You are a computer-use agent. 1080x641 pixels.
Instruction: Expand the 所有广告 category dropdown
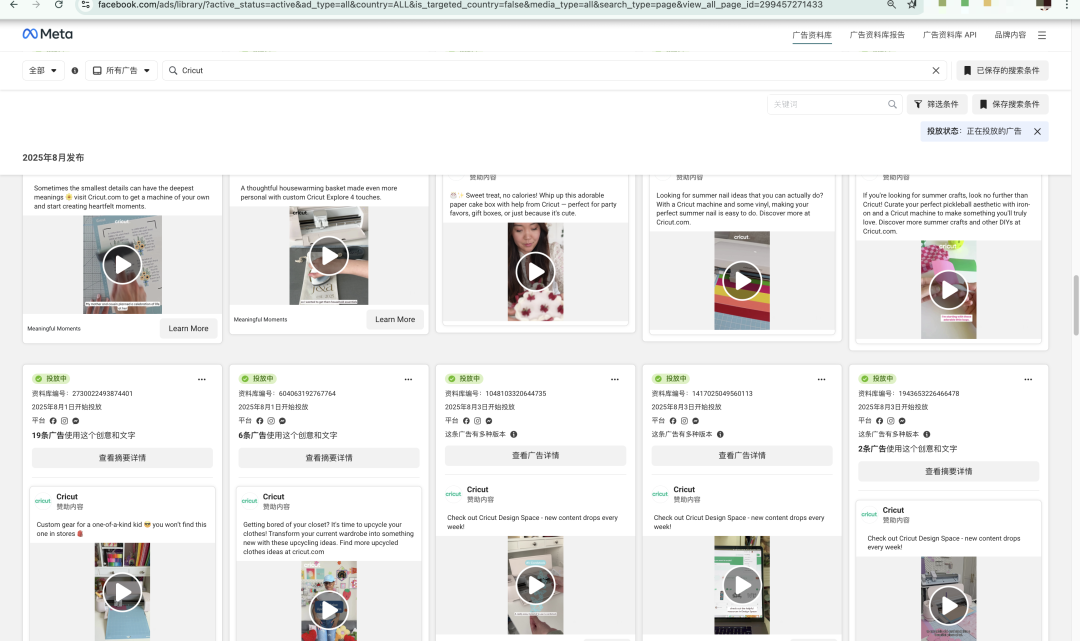pos(121,70)
